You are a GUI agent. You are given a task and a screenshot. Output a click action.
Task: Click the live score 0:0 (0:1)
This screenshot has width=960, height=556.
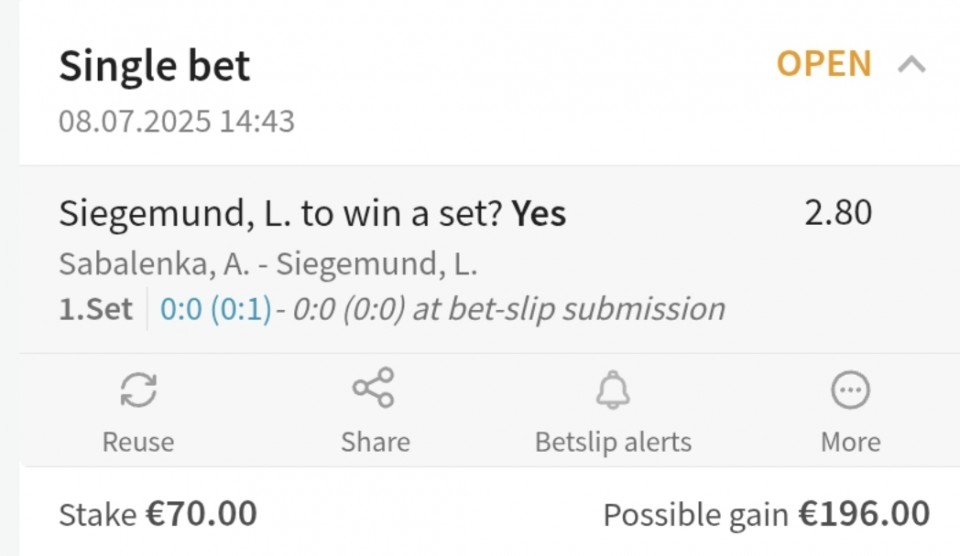[x=216, y=309]
